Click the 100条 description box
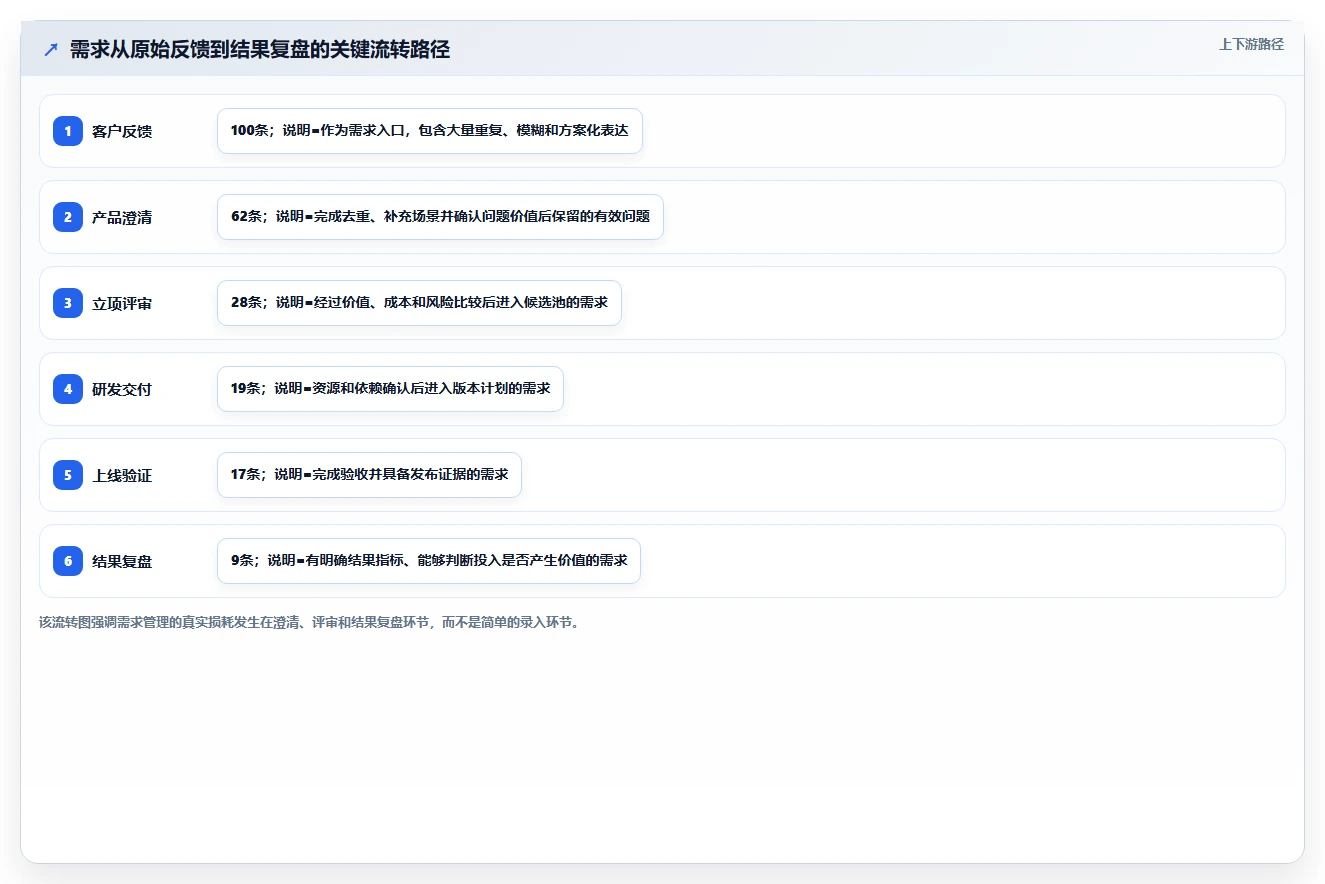This screenshot has height=884, width=1325. (430, 131)
